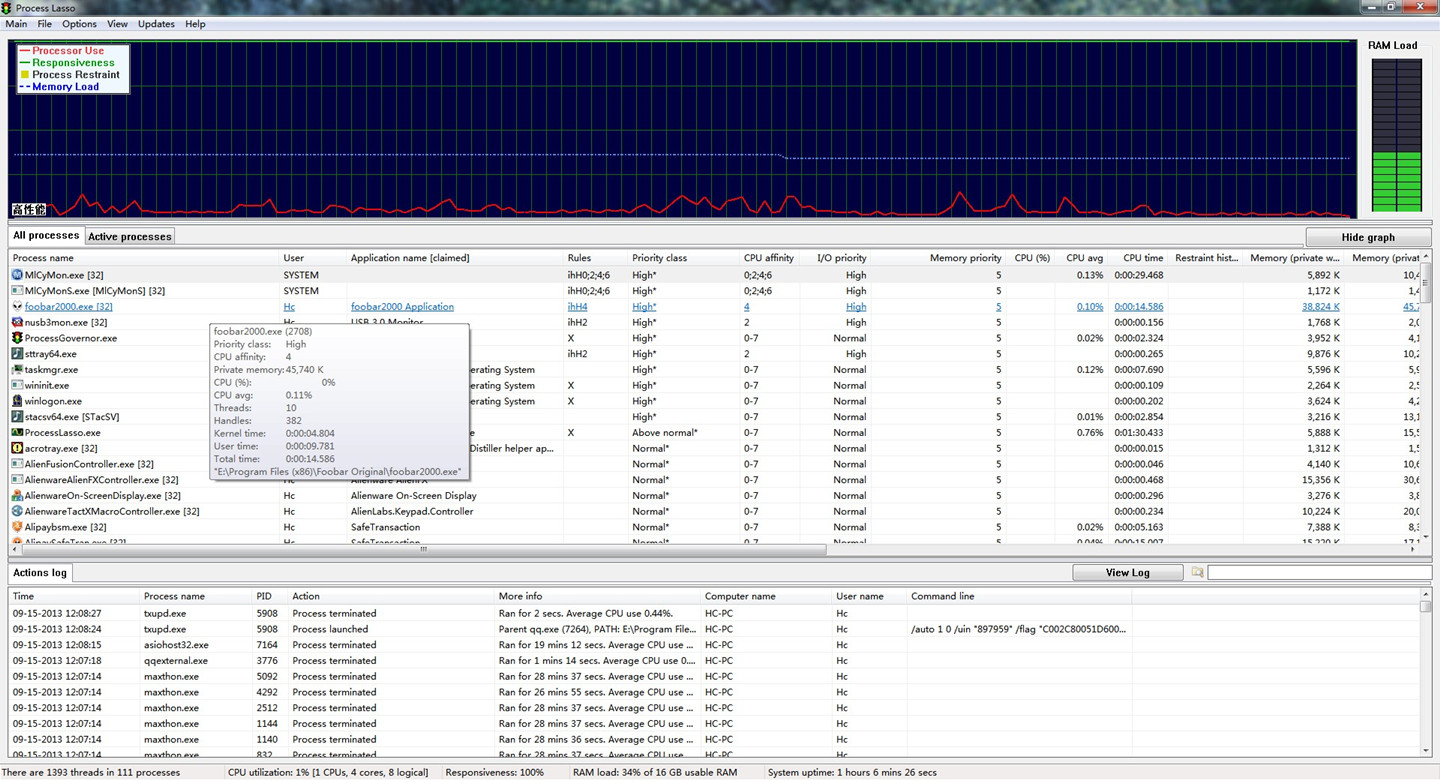Click the nusb3mon.exe process icon

tap(17, 322)
